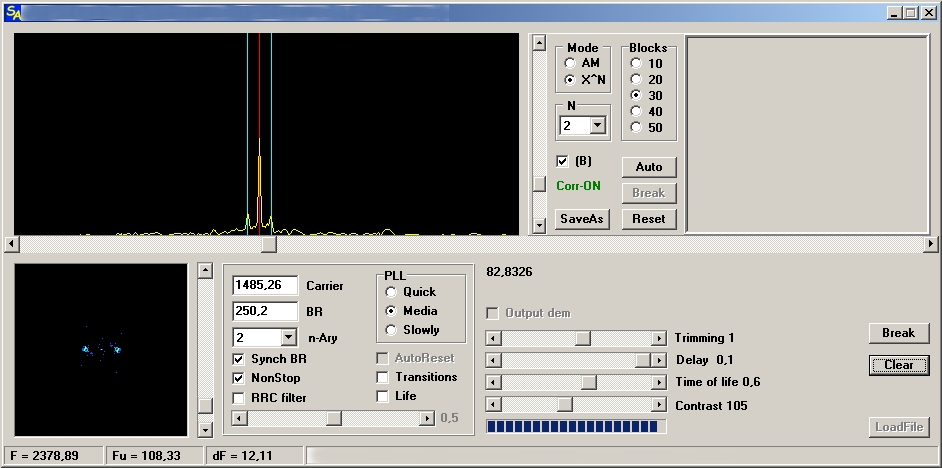942x468 pixels.
Task: Click the up arrow beside the spectrum mode panel
Action: coord(539,44)
